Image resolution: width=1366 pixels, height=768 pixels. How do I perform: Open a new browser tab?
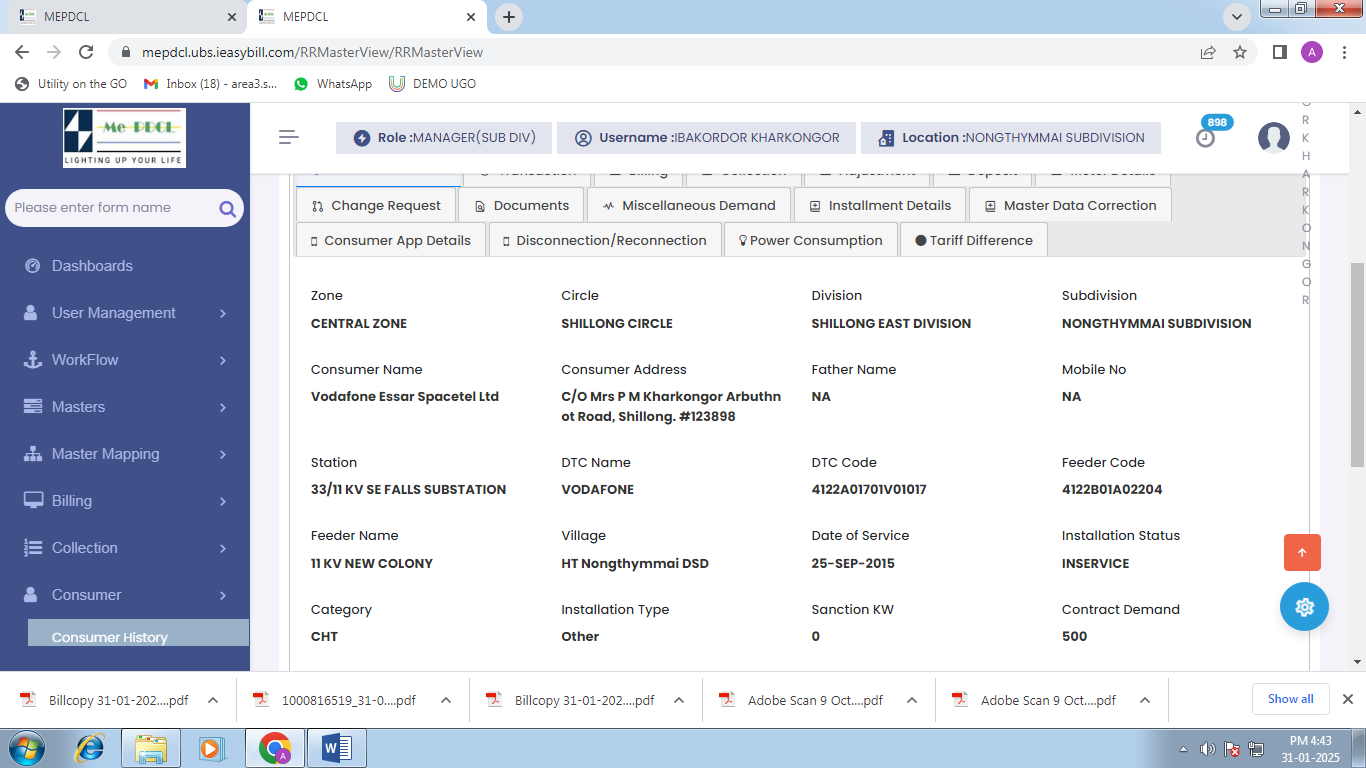pyautogui.click(x=509, y=17)
